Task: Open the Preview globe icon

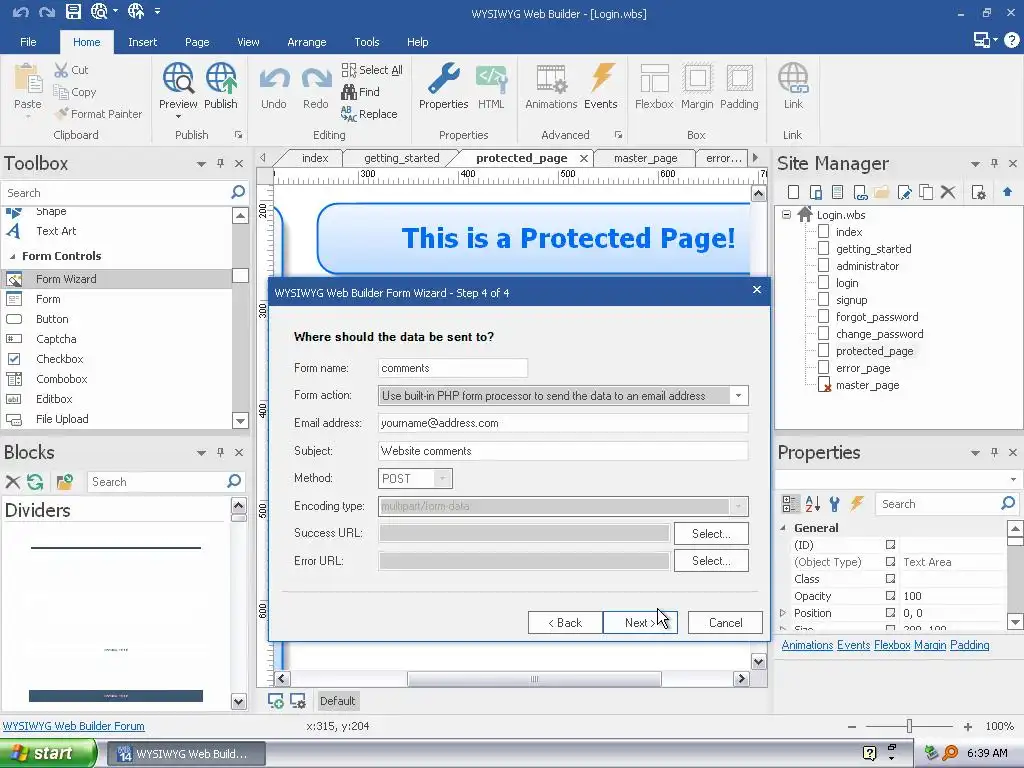Action: (x=178, y=78)
